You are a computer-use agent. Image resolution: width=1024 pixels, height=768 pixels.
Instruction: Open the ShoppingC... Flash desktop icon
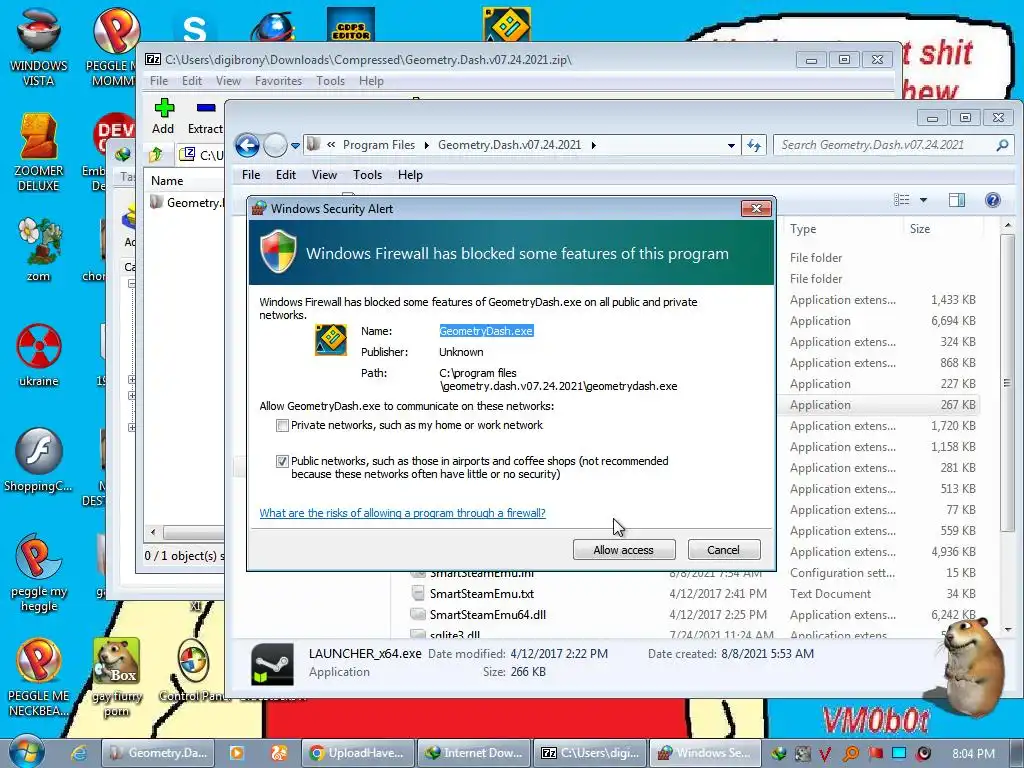coord(39,460)
